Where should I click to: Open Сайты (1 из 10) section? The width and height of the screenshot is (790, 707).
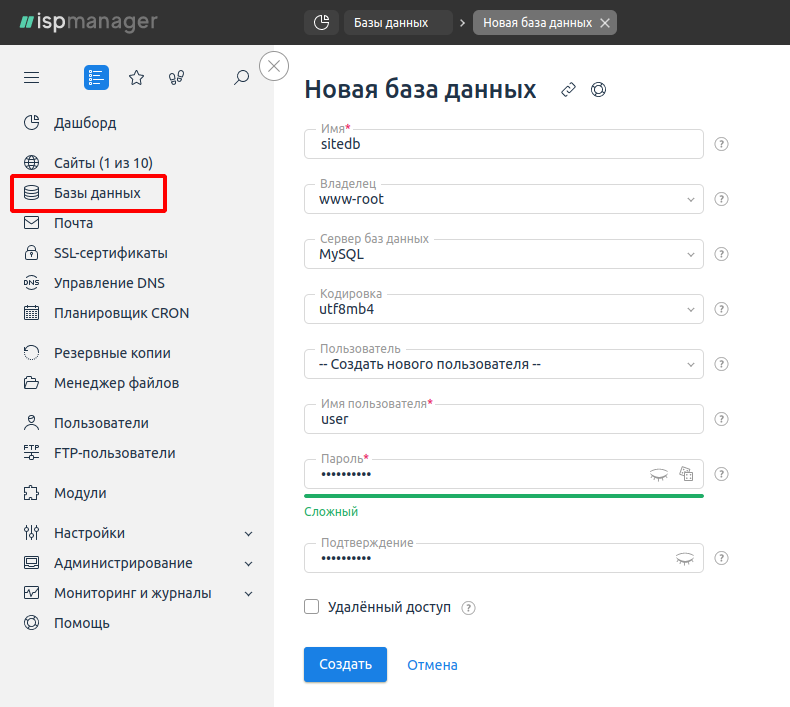point(103,163)
